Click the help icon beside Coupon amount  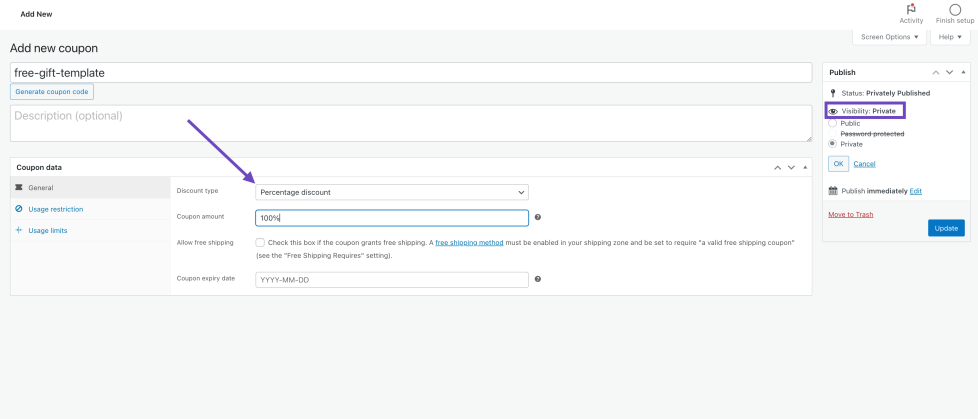click(x=538, y=217)
